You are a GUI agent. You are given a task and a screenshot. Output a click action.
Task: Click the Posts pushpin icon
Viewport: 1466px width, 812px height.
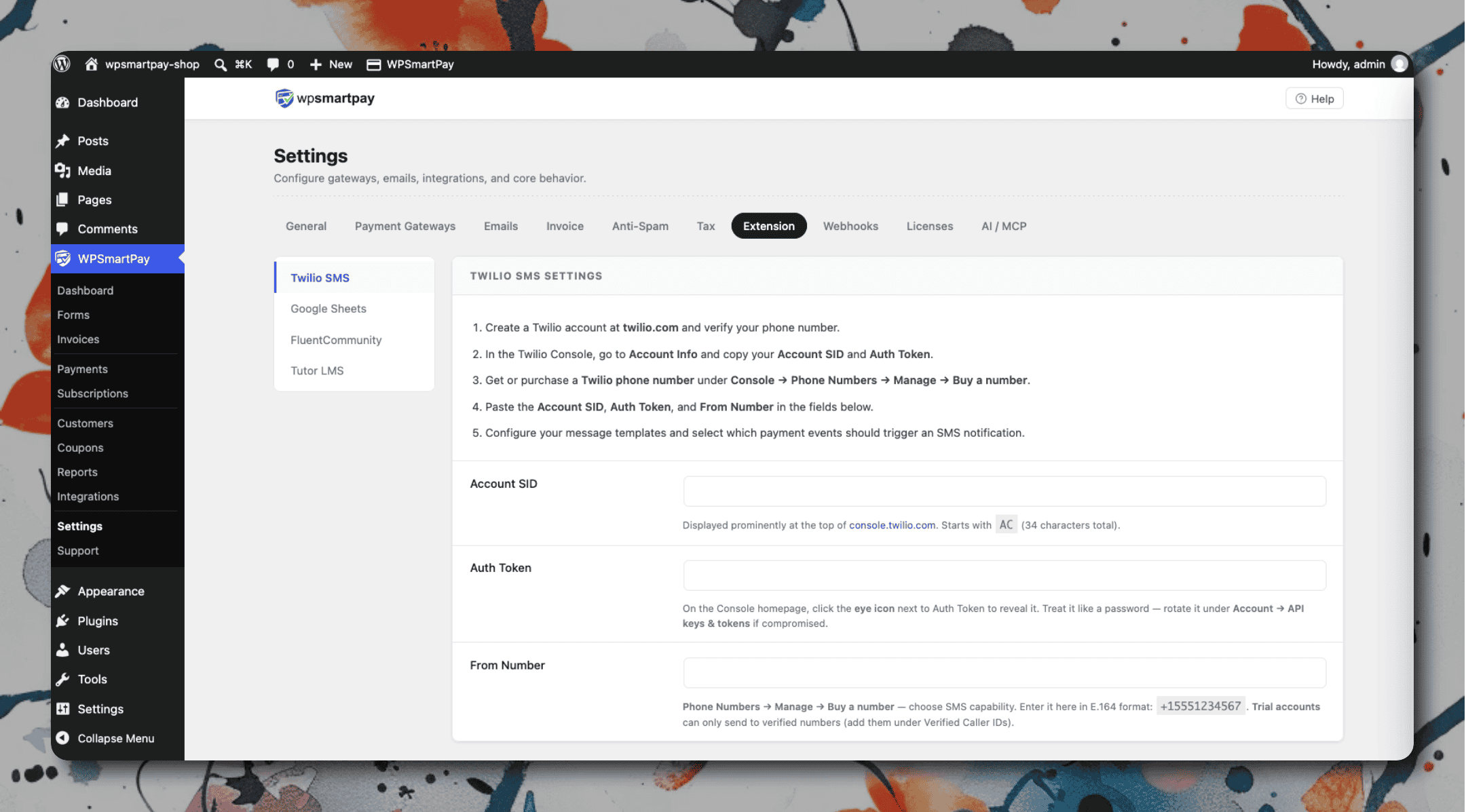tap(62, 141)
